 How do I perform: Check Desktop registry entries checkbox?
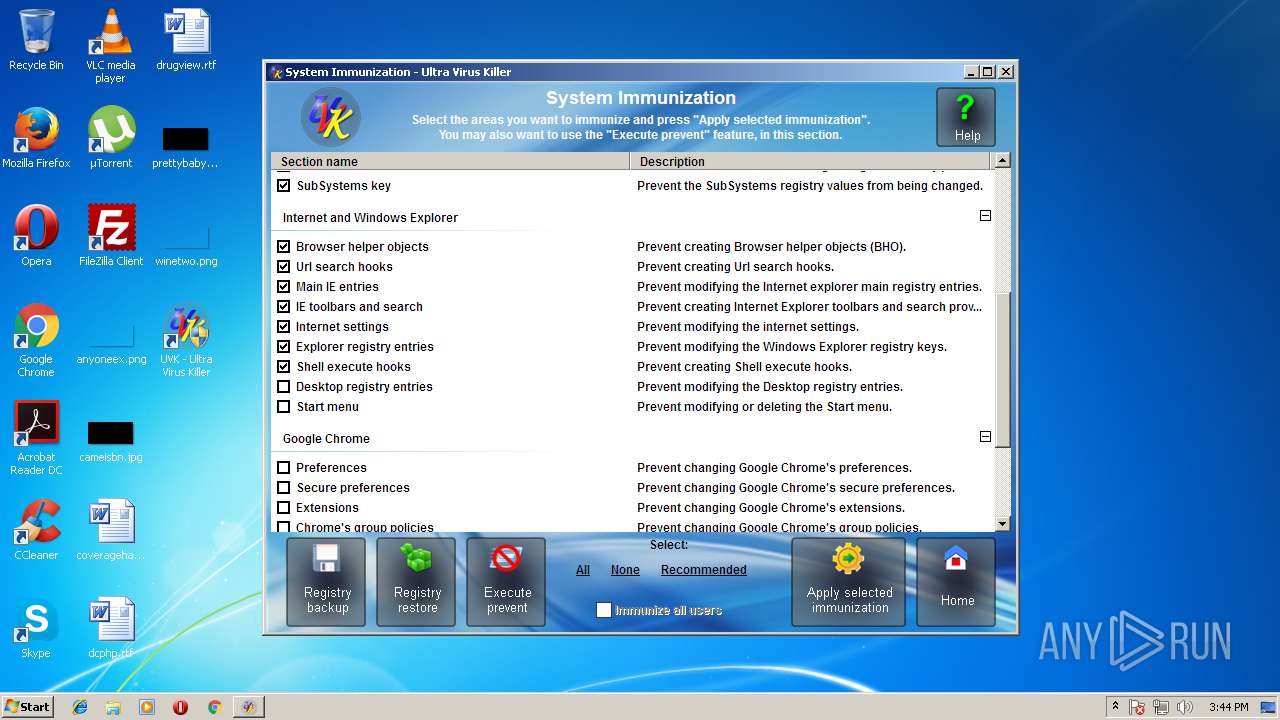284,387
